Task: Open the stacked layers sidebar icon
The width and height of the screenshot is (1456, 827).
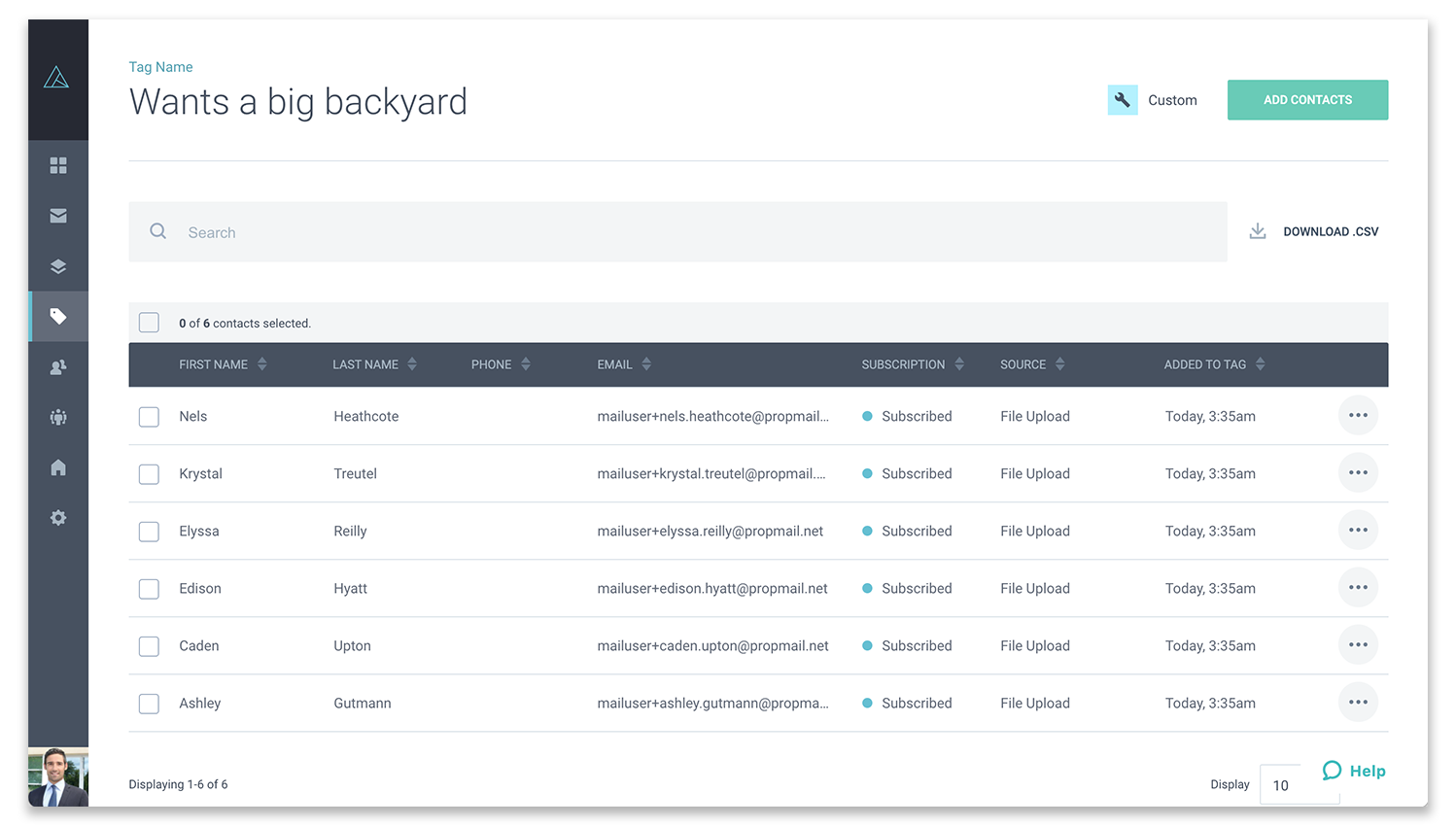Action: tap(58, 266)
